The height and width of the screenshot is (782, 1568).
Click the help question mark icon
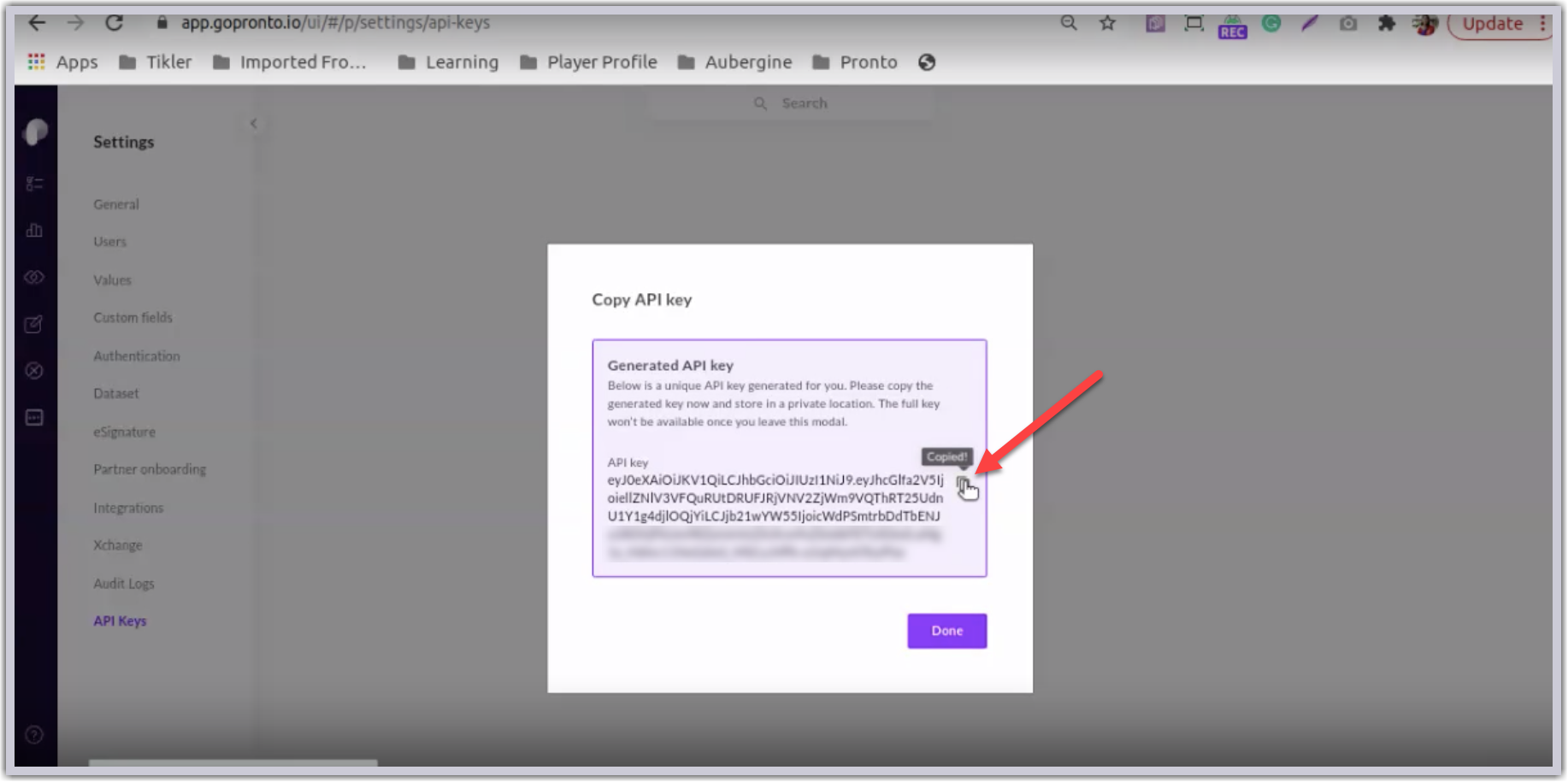click(x=34, y=735)
